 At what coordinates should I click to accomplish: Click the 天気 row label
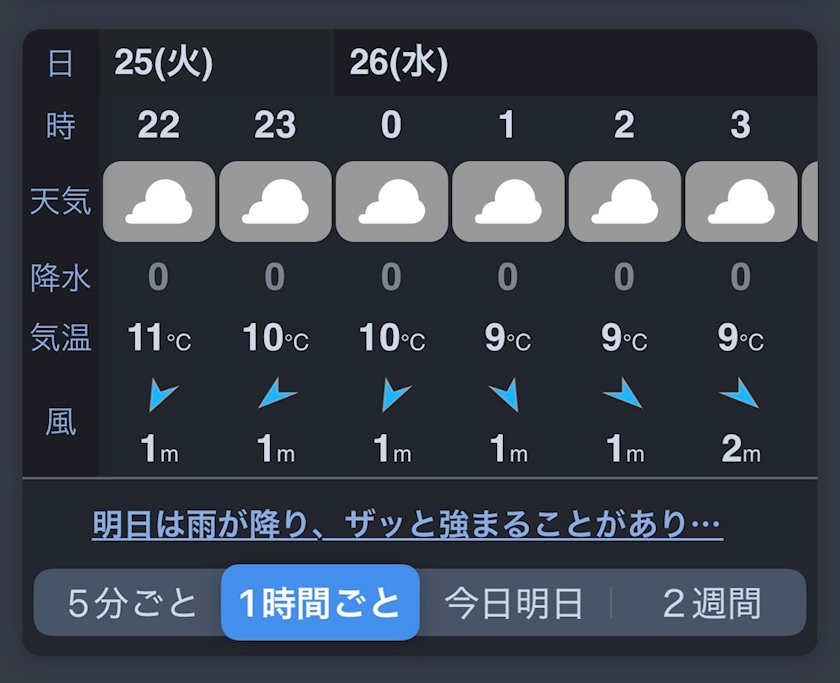tap(61, 202)
